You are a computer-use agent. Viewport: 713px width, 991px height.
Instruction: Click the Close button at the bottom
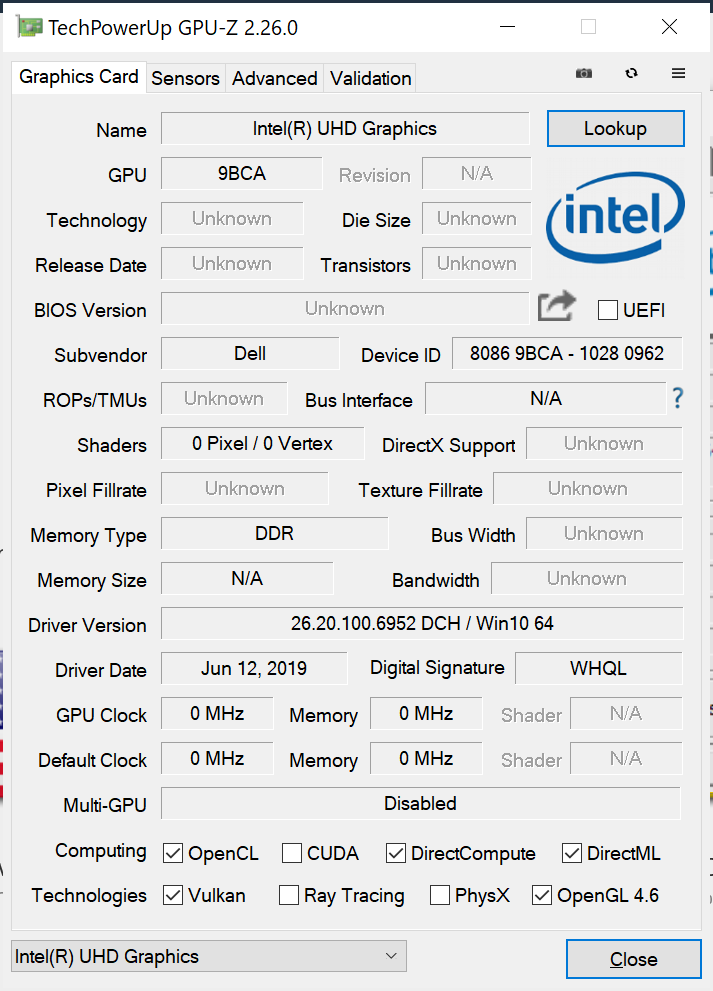click(x=633, y=959)
